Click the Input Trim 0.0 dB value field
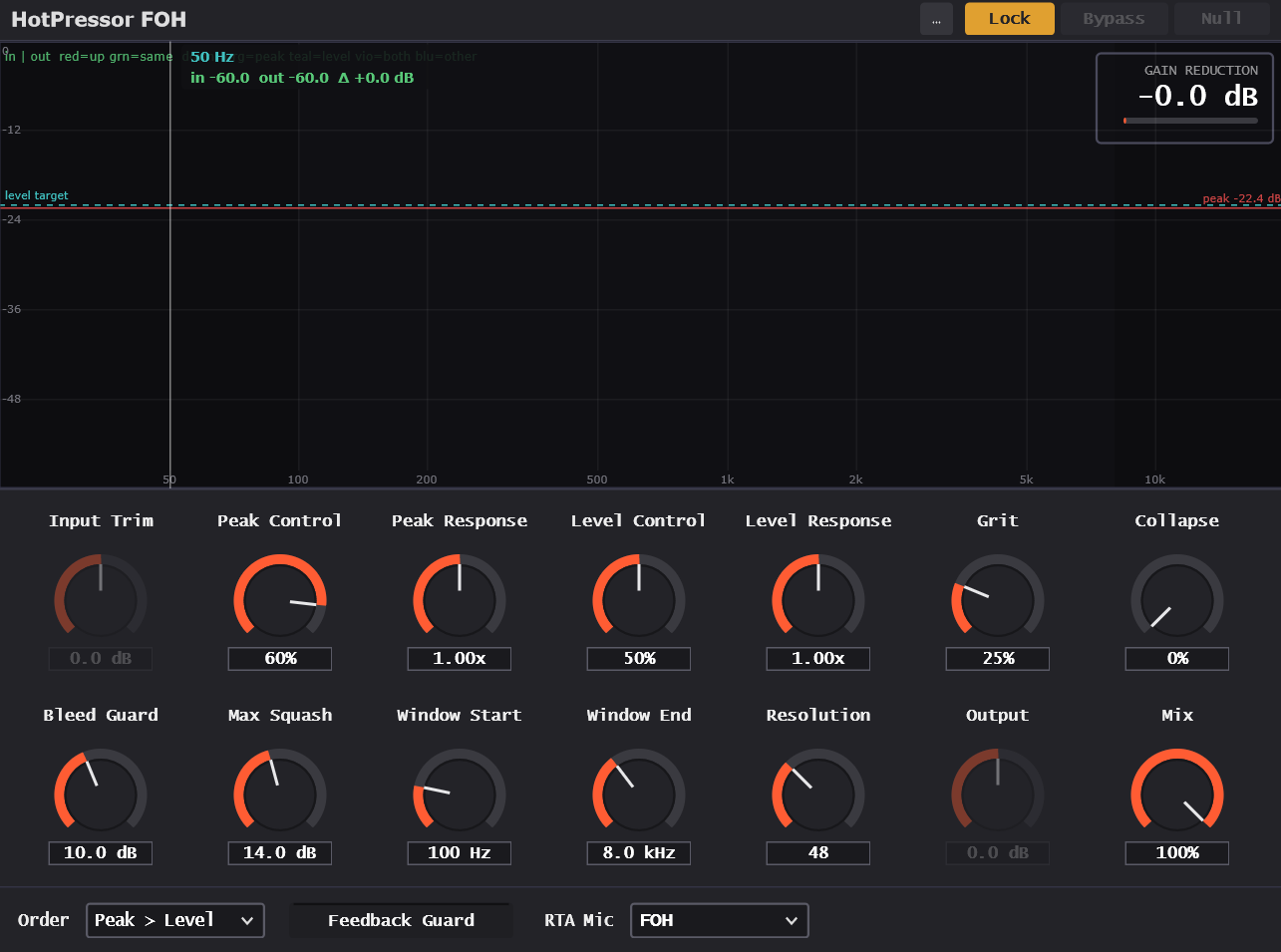Viewport: 1281px width, 952px height. point(101,658)
